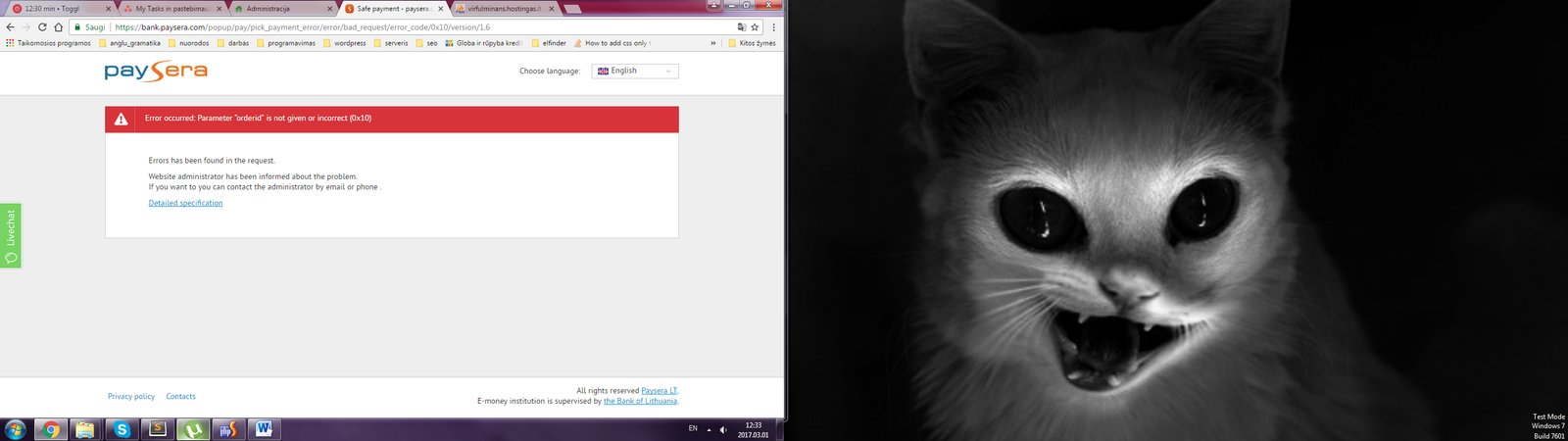
Task: Bookmark this page with the star icon
Action: point(755,27)
